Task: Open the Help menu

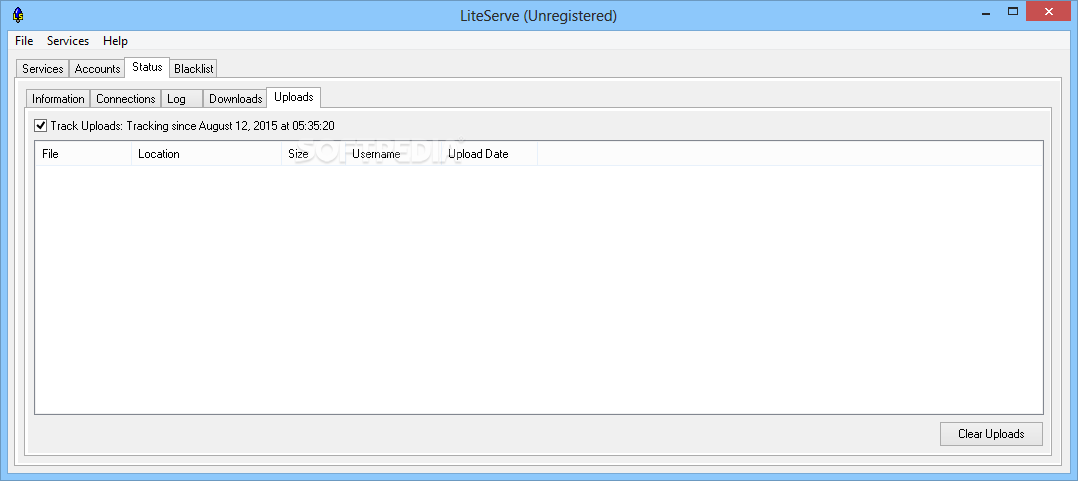Action: [x=116, y=41]
